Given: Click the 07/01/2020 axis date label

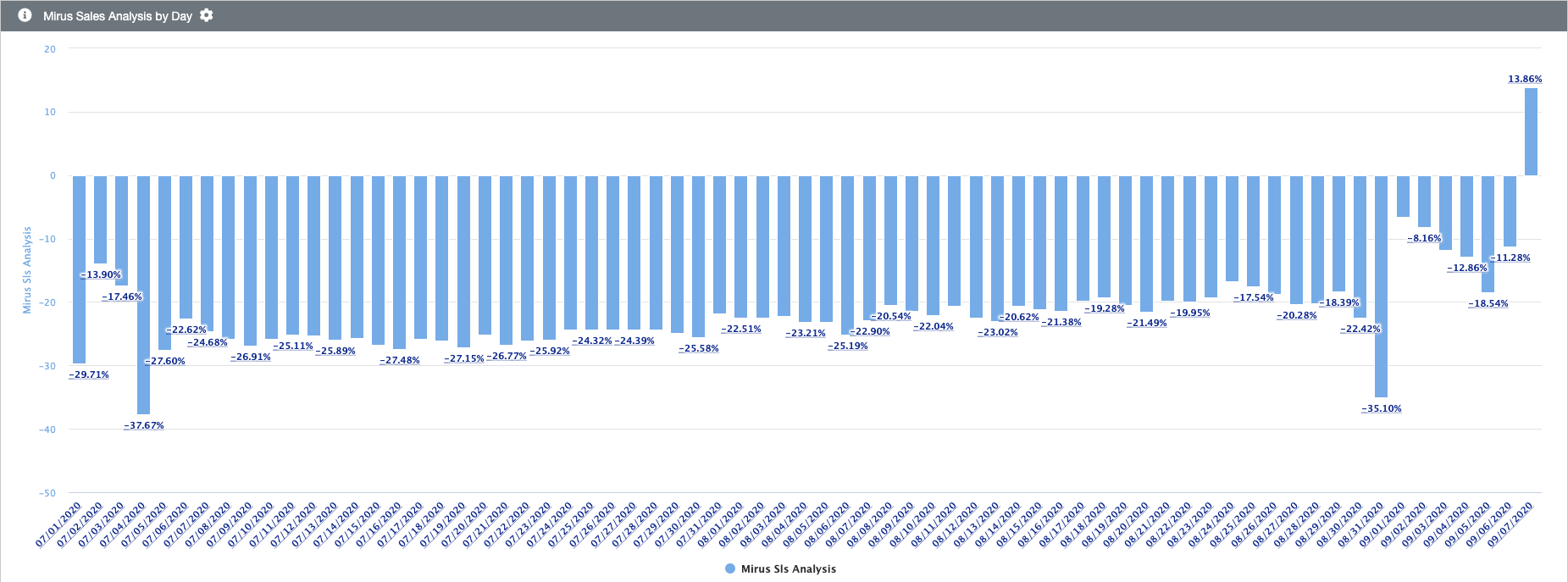Looking at the screenshot, I should click(x=58, y=524).
